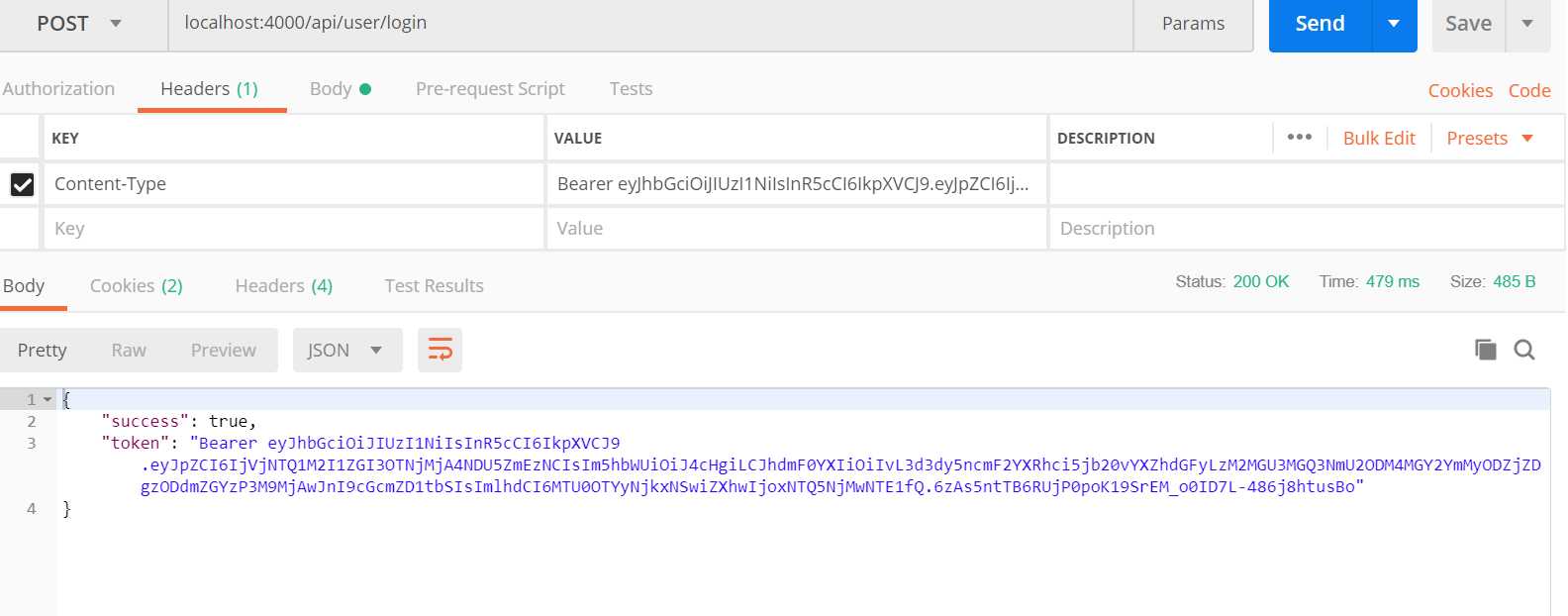Search the response with magnifier icon

tap(1524, 350)
